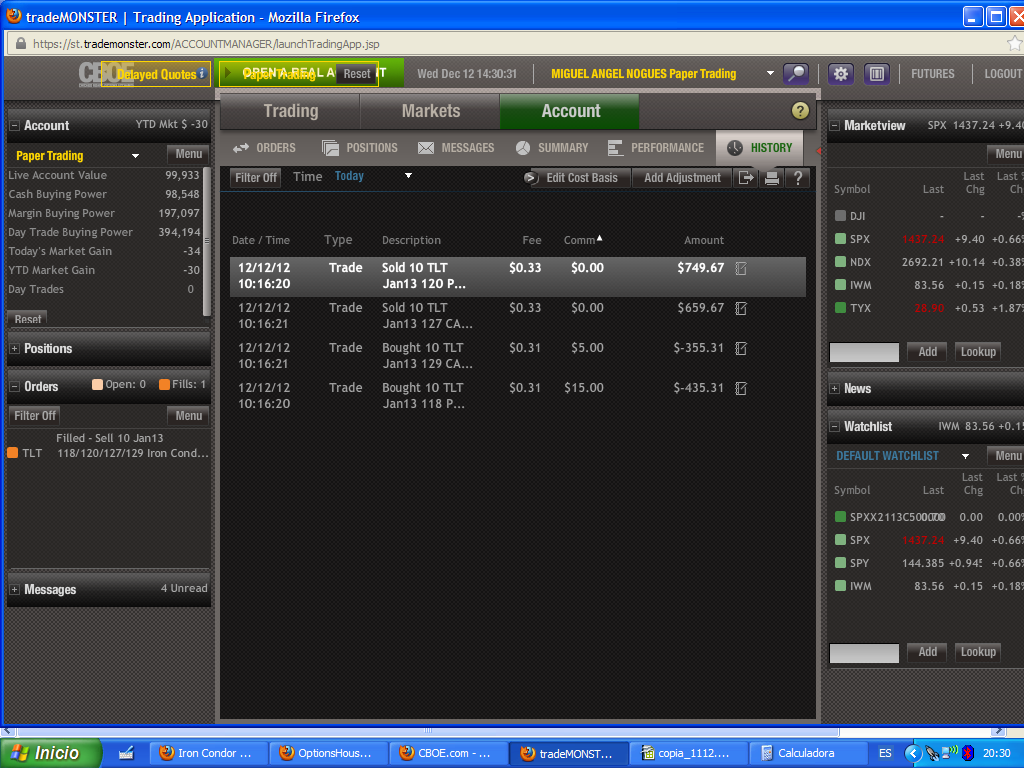
Task: Click the Messages envelope icon
Action: click(x=426, y=148)
